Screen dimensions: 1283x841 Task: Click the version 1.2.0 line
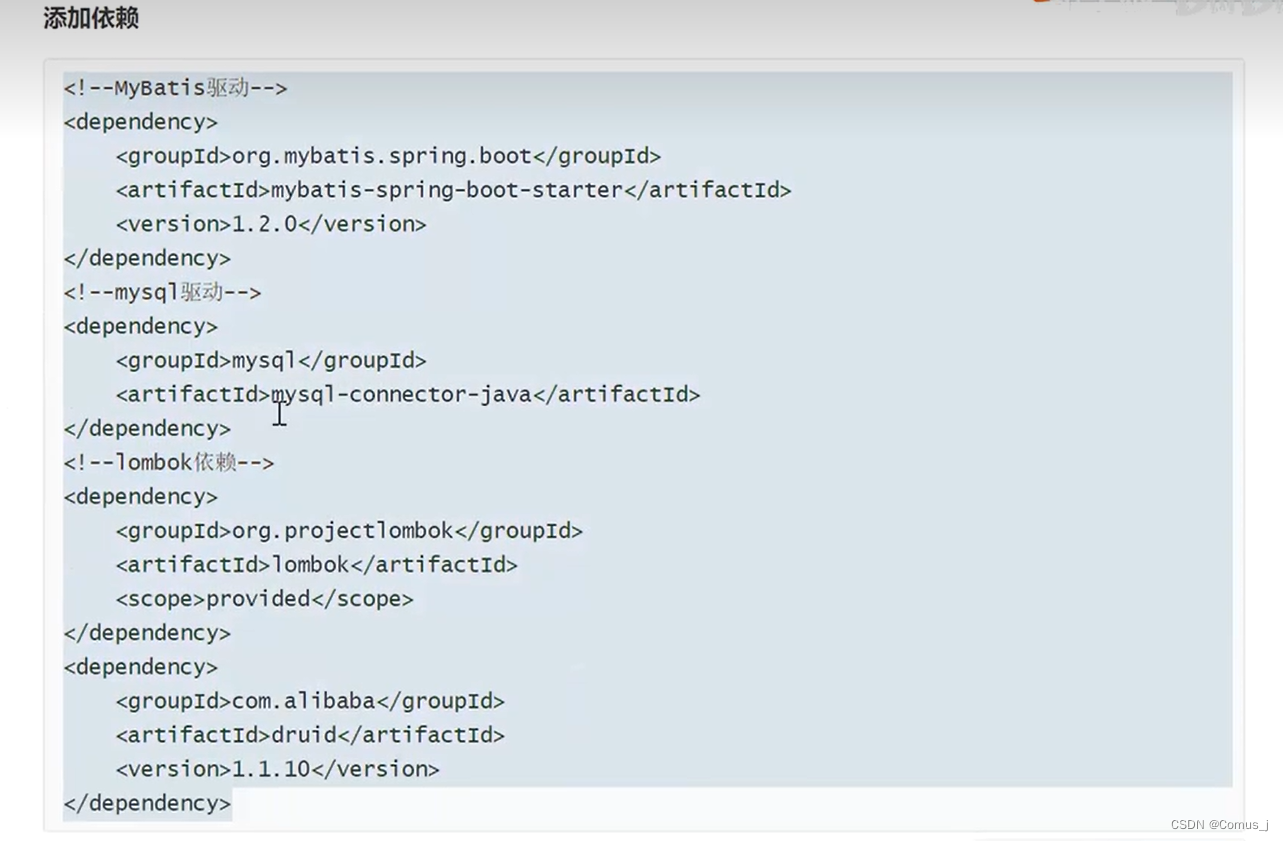click(271, 224)
